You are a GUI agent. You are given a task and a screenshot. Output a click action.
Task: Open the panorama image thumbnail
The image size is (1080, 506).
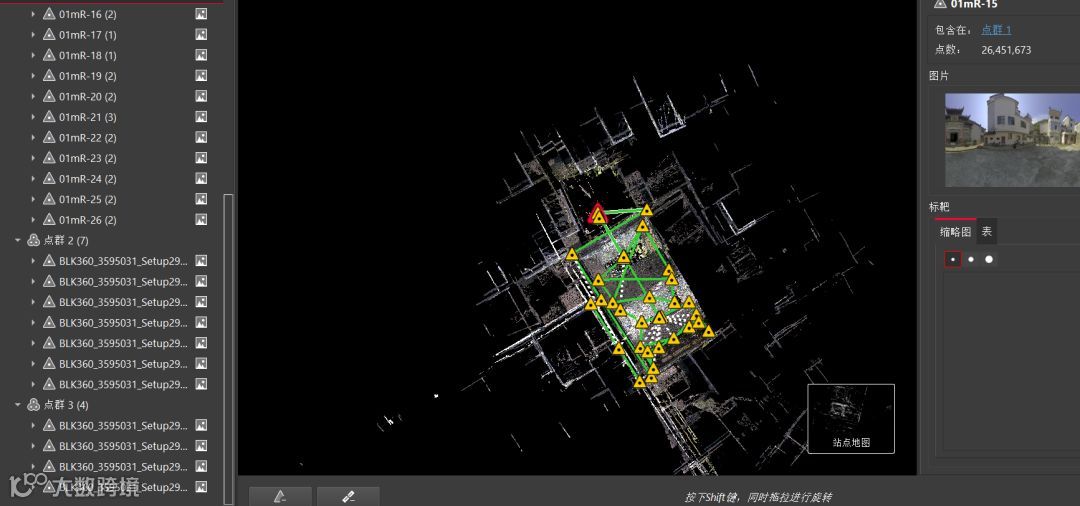pos(1012,140)
